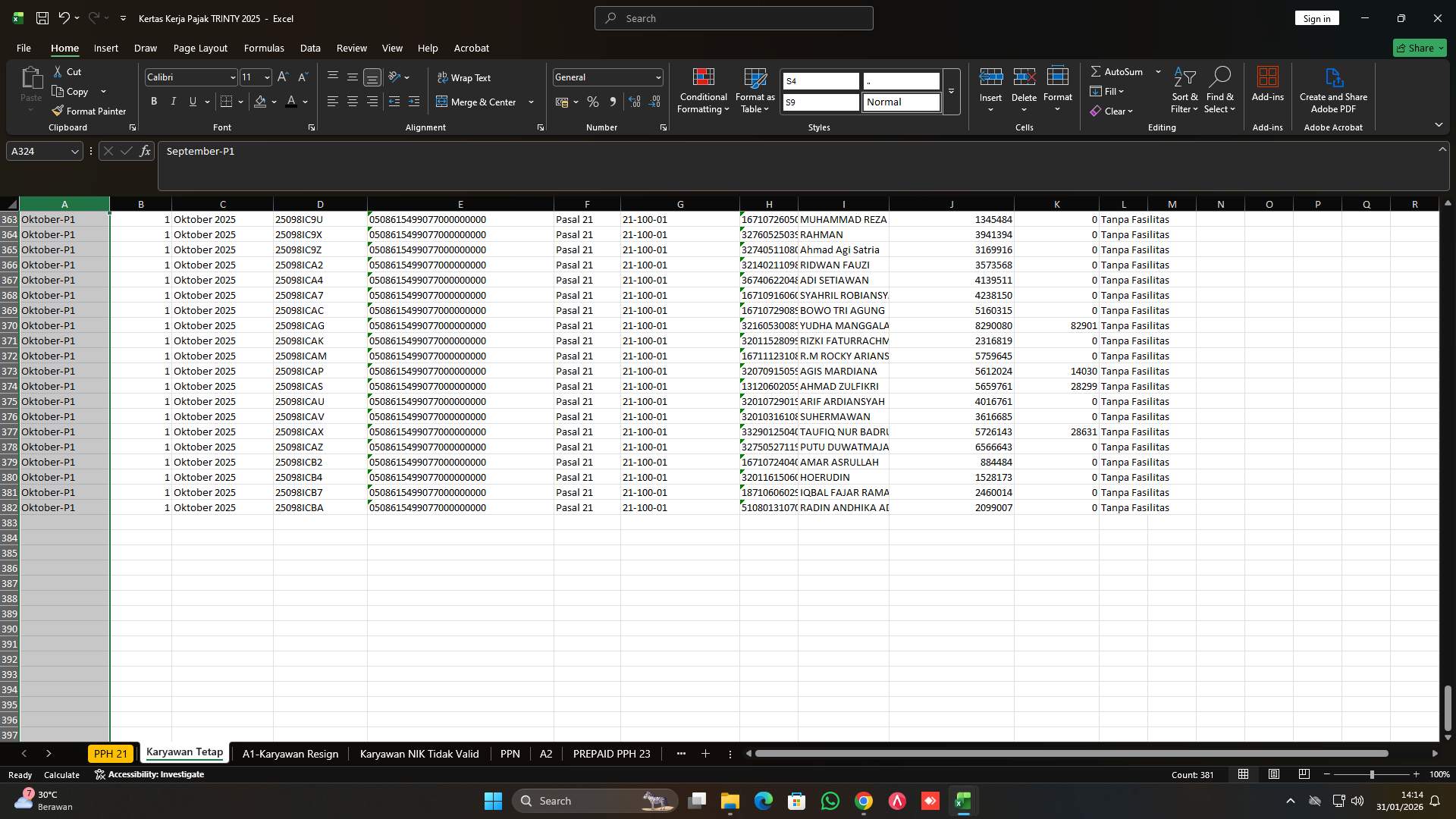This screenshot has width=1456, height=819.
Task: Click the Share button
Action: (1419, 48)
